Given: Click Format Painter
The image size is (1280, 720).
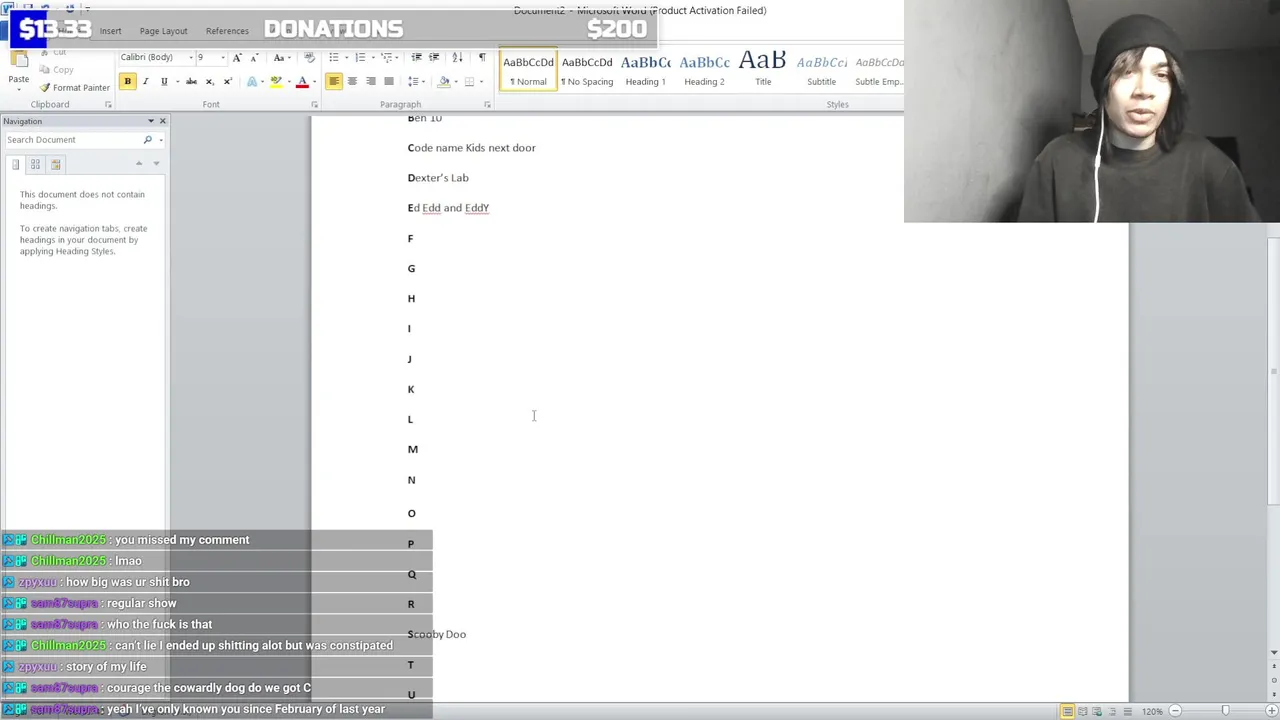Looking at the screenshot, I should (74, 88).
